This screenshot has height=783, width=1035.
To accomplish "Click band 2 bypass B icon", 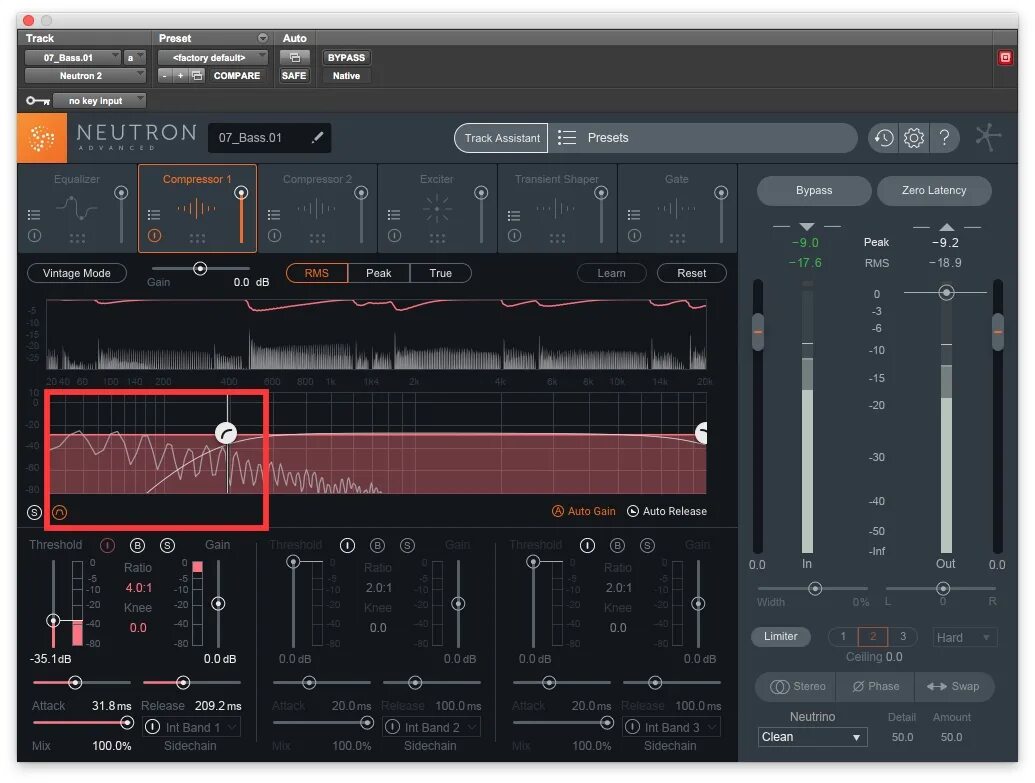I will click(x=378, y=545).
